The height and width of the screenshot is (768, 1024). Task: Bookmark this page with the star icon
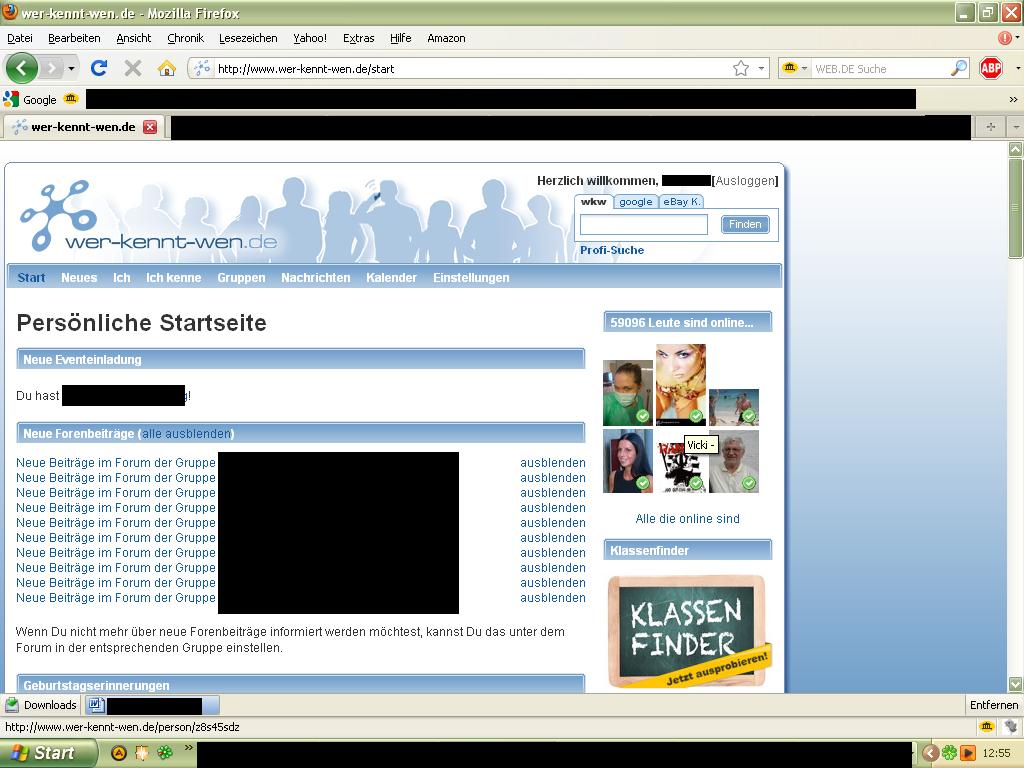tap(741, 68)
